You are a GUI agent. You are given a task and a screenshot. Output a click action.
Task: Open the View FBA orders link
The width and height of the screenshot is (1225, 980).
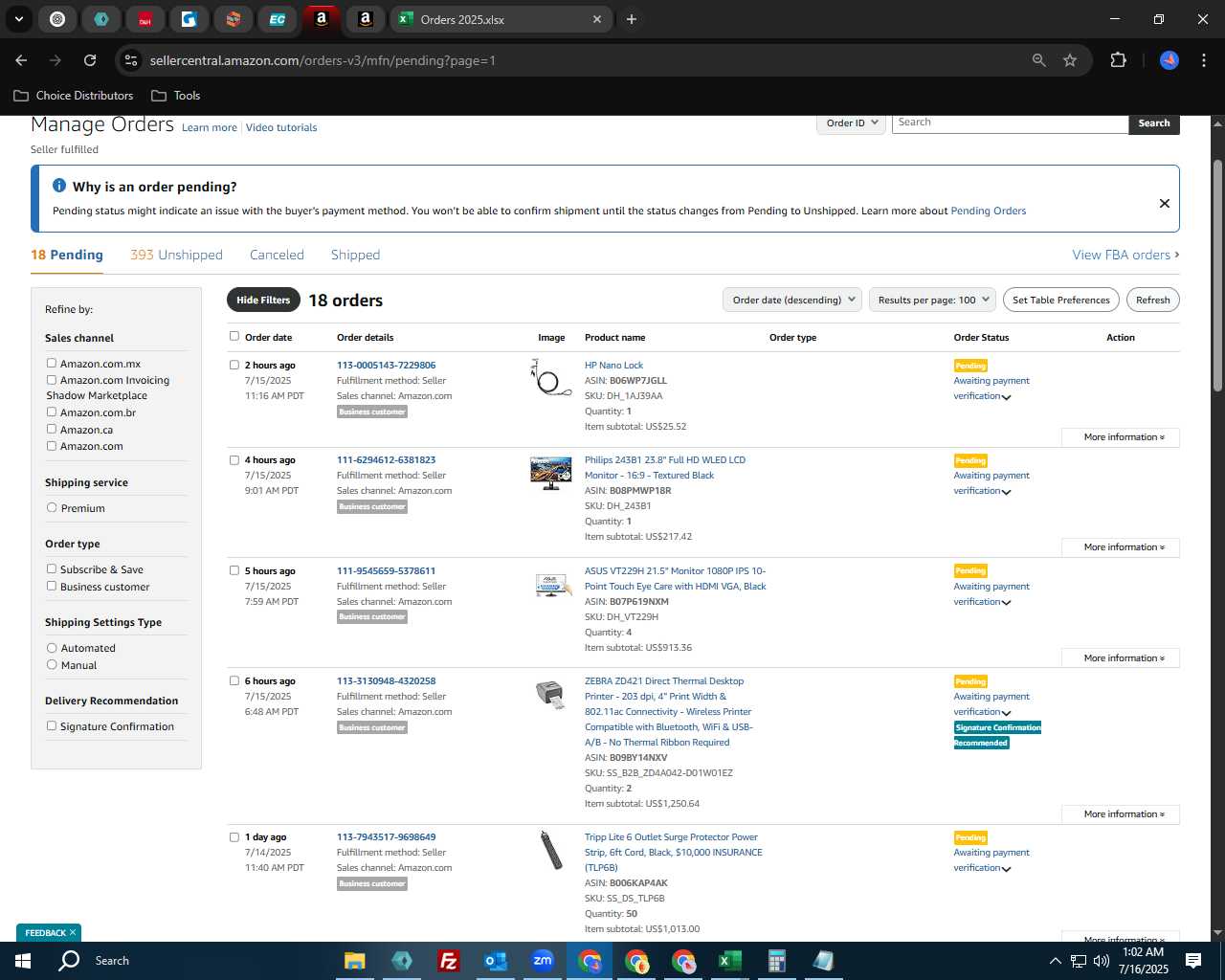pyautogui.click(x=1125, y=255)
